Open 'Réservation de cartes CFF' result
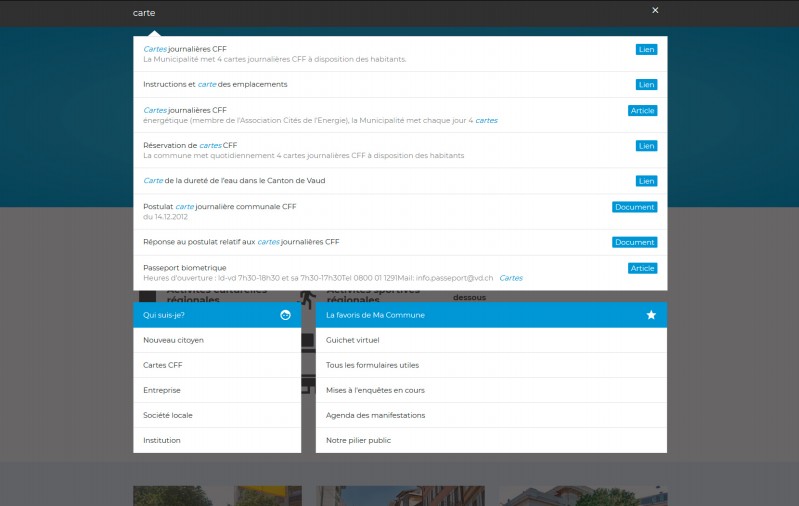This screenshot has width=799, height=506. [190, 145]
